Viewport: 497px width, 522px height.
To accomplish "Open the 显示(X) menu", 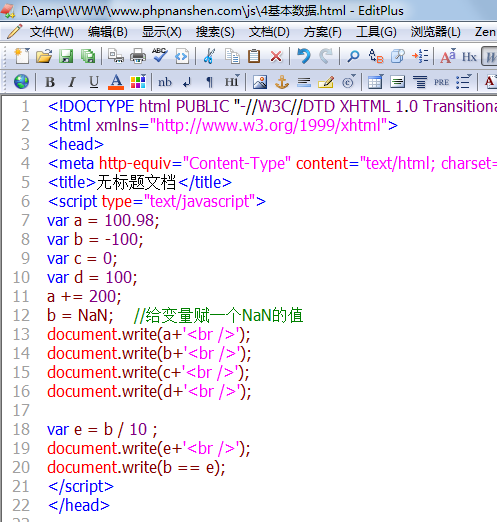I will pos(162,32).
